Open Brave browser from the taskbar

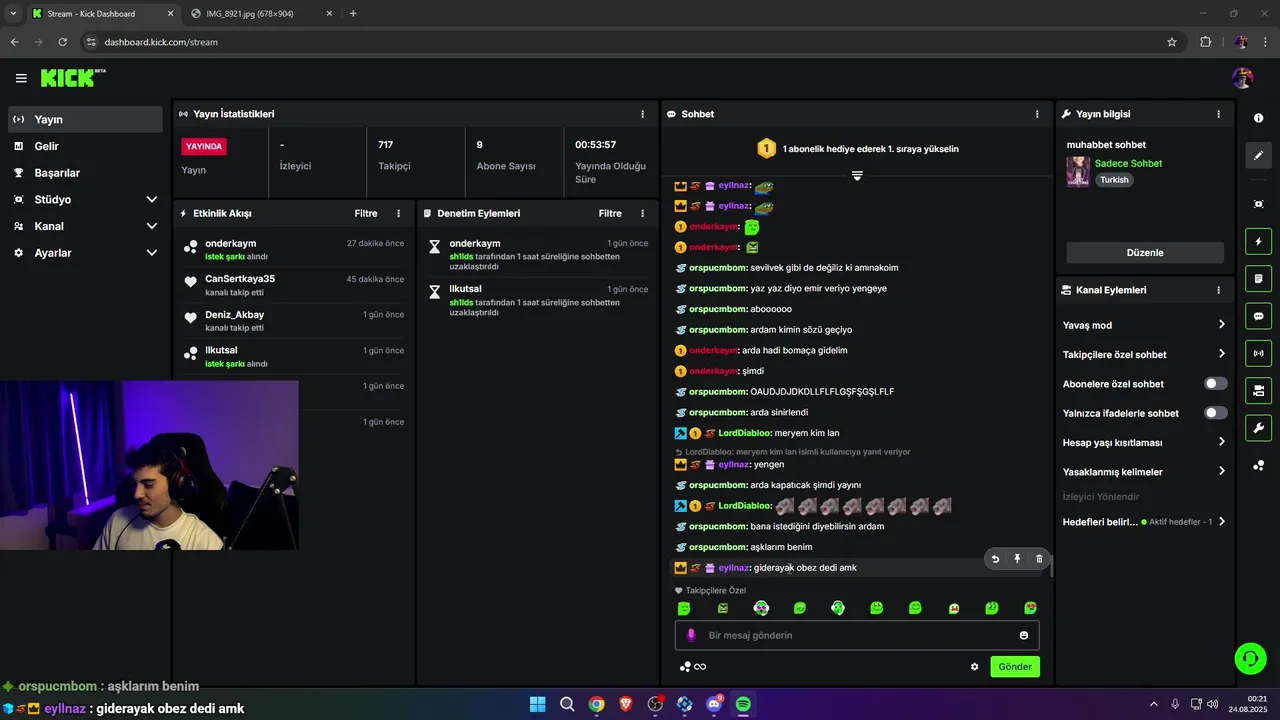[626, 704]
